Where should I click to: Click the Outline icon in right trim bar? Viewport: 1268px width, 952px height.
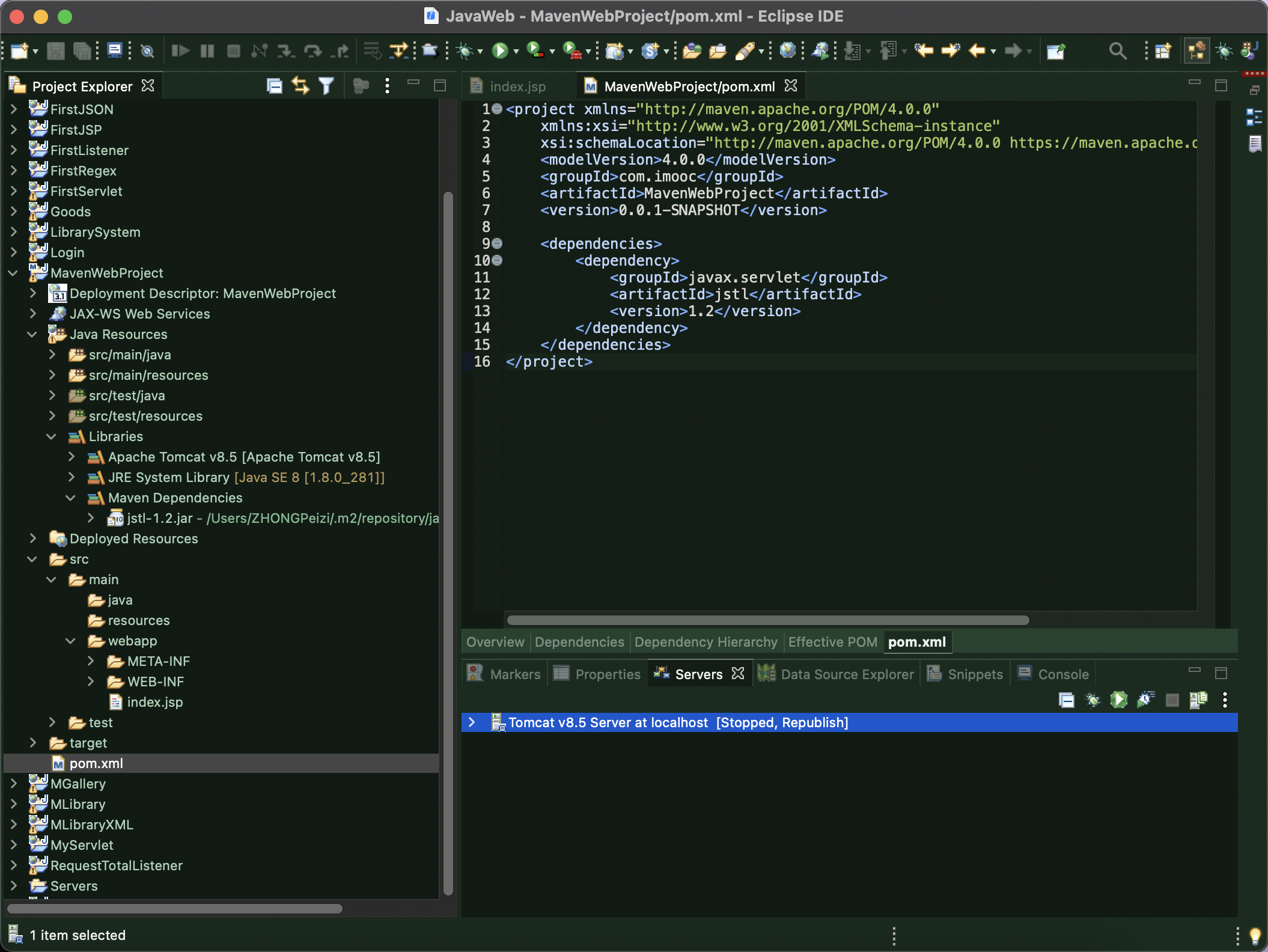pyautogui.click(x=1254, y=117)
